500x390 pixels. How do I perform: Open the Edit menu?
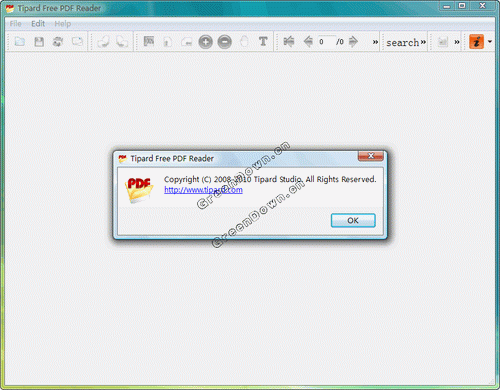(38, 24)
